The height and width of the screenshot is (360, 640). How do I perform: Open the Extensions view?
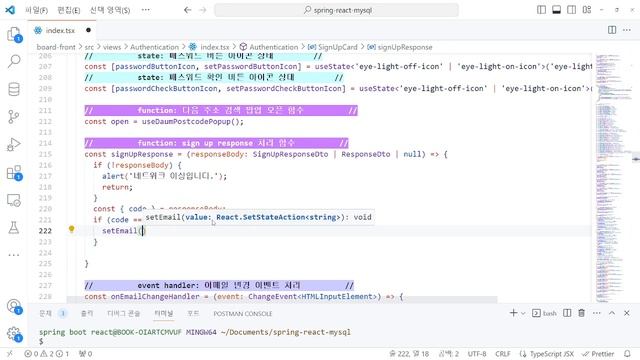click(x=14, y=172)
